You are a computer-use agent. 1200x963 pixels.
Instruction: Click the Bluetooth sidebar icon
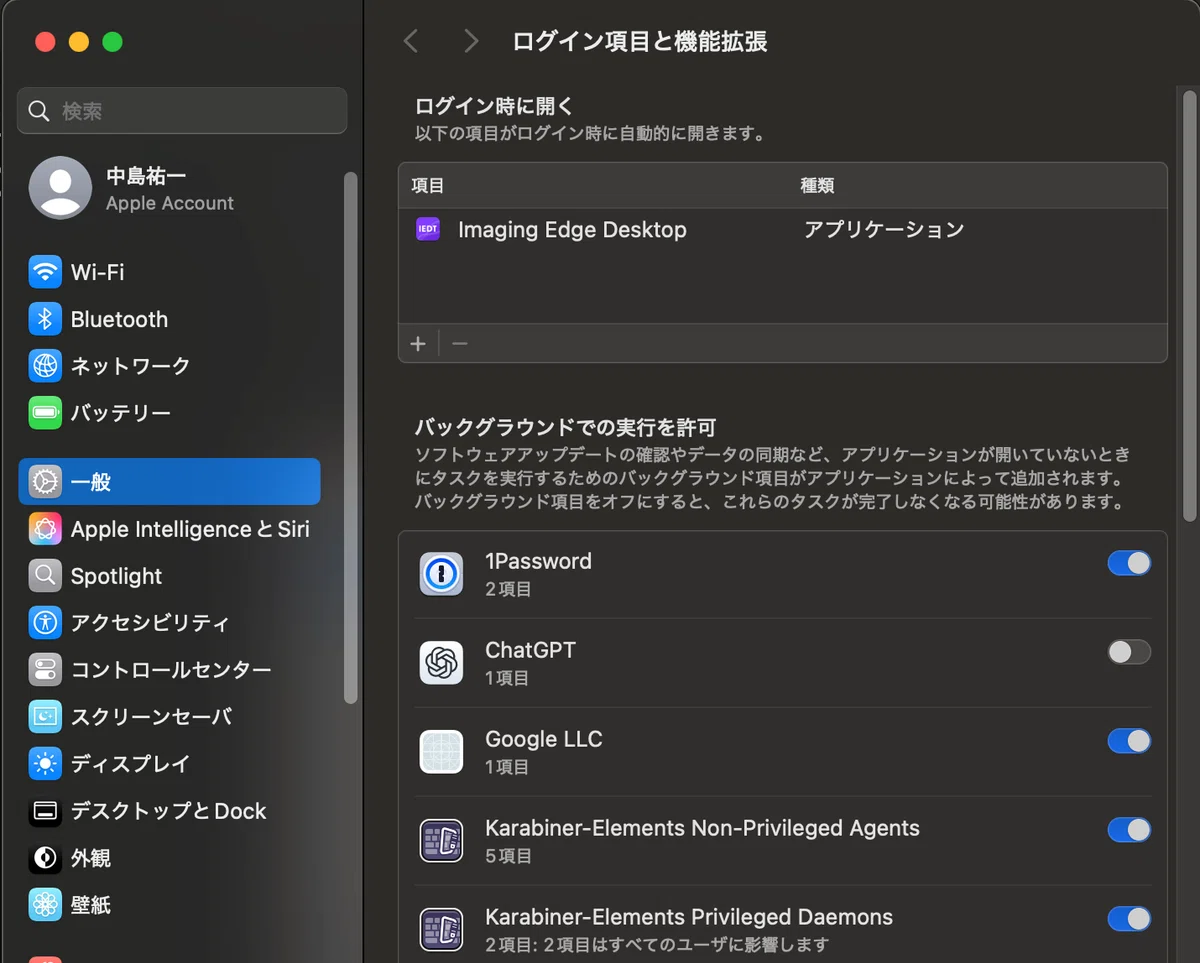pyautogui.click(x=45, y=319)
